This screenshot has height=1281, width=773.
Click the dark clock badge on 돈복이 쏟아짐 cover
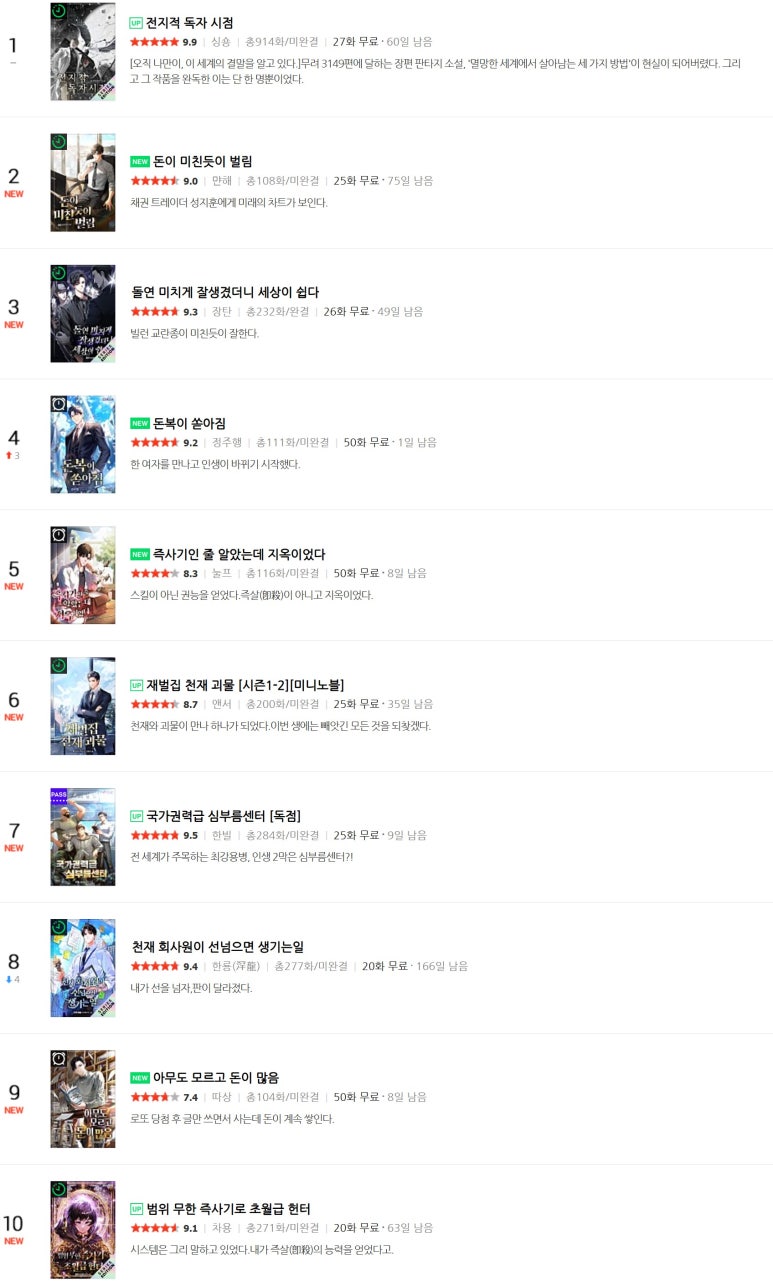click(59, 404)
